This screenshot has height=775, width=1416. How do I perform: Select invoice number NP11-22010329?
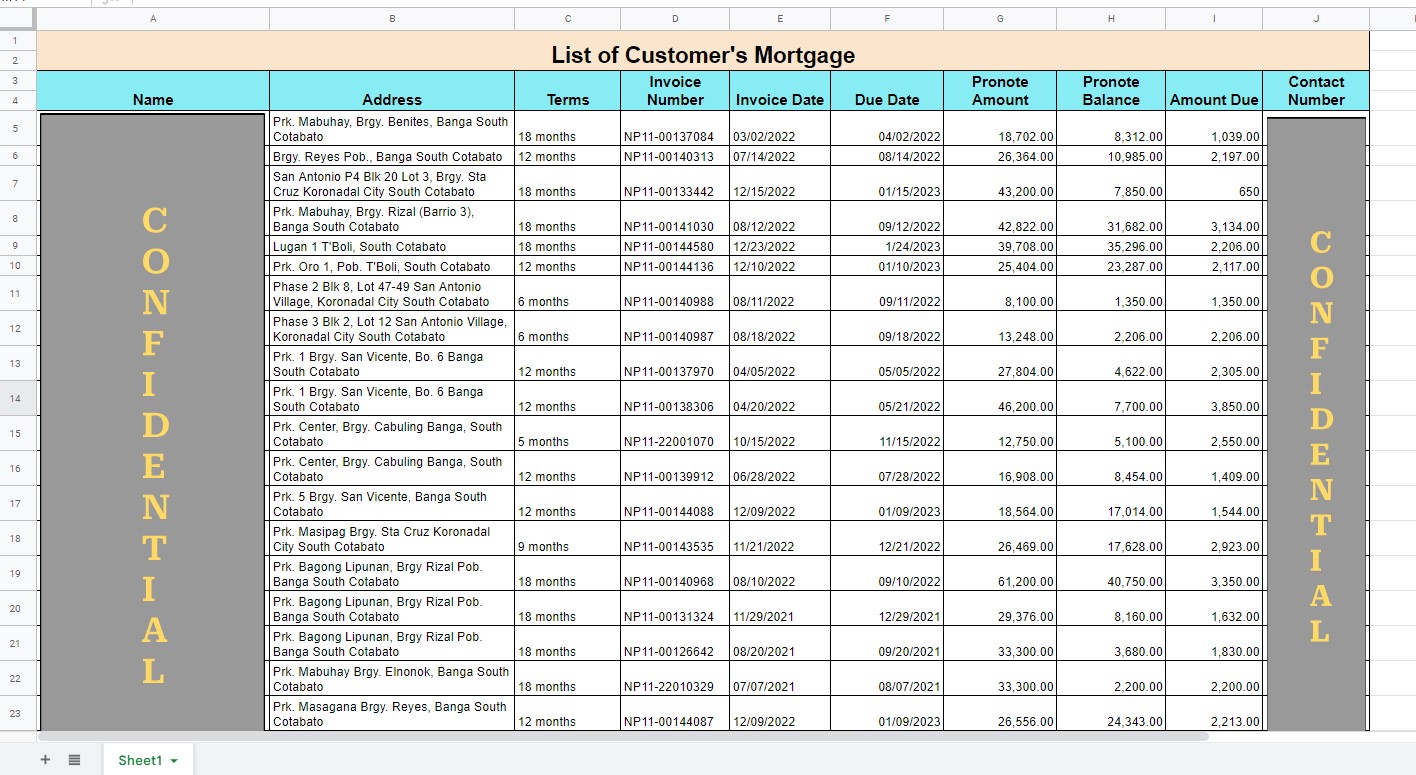click(675, 678)
